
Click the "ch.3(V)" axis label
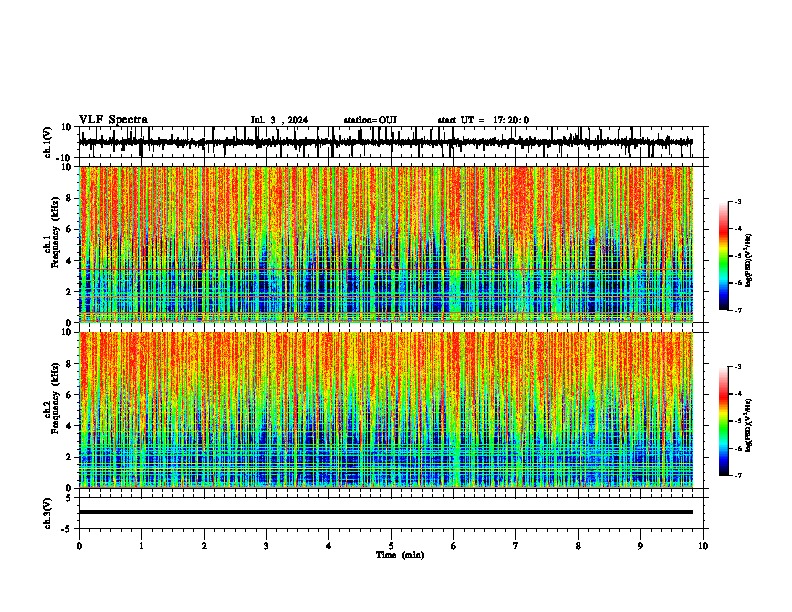coord(48,513)
